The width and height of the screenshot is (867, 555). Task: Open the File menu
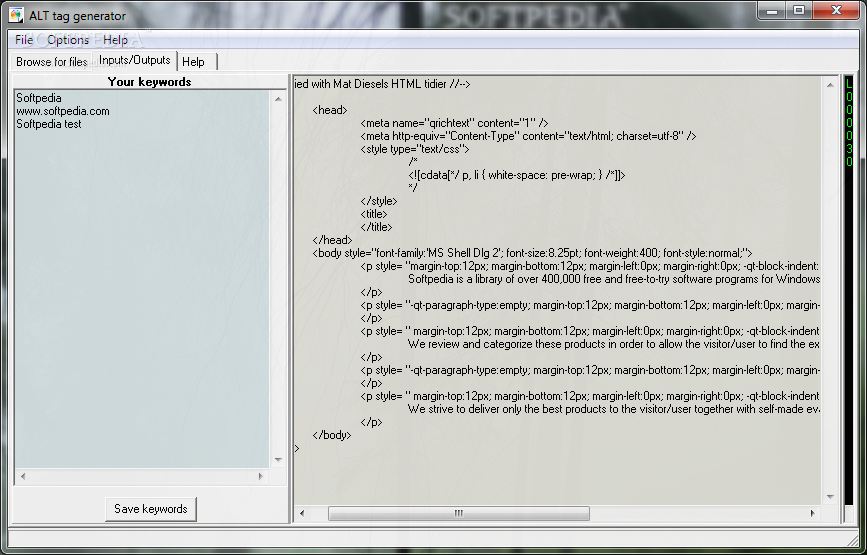[24, 40]
